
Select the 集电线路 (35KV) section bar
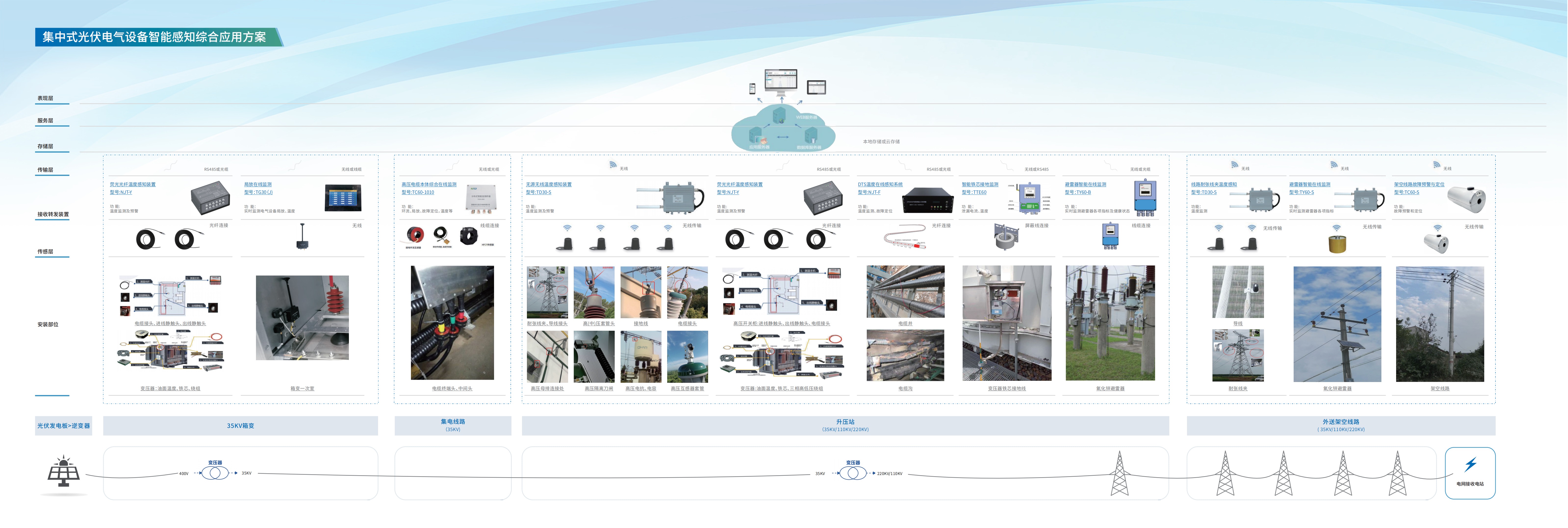tap(453, 426)
